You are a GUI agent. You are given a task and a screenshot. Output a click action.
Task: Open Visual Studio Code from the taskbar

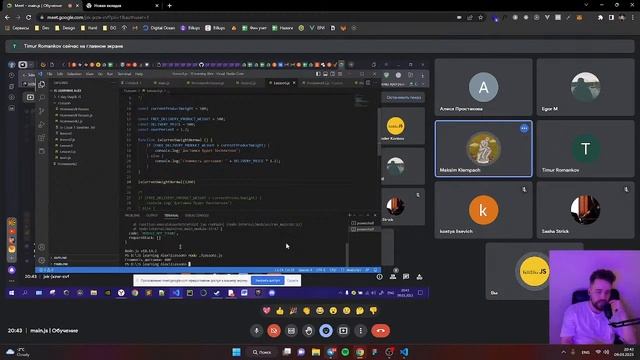(404, 352)
